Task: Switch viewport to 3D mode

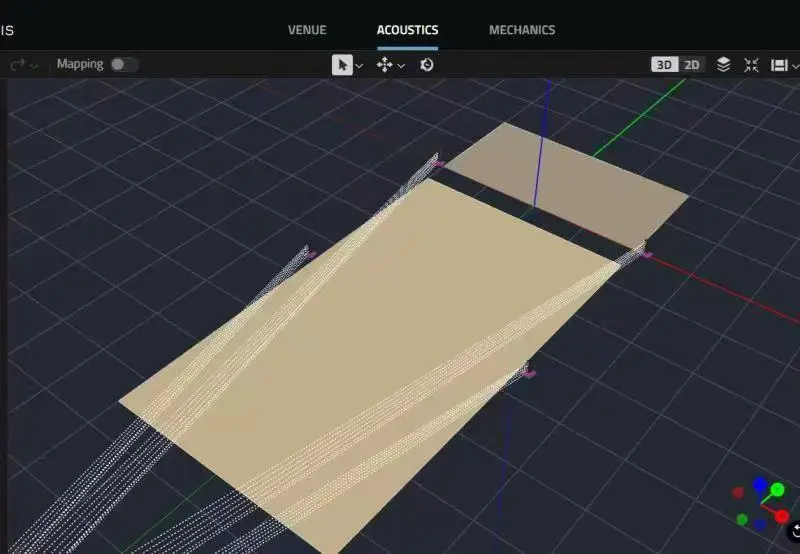Action: 664,65
